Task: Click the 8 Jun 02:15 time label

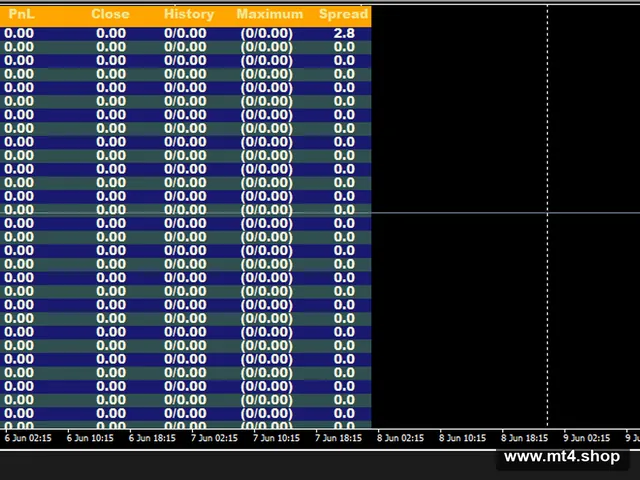Action: pos(400,438)
